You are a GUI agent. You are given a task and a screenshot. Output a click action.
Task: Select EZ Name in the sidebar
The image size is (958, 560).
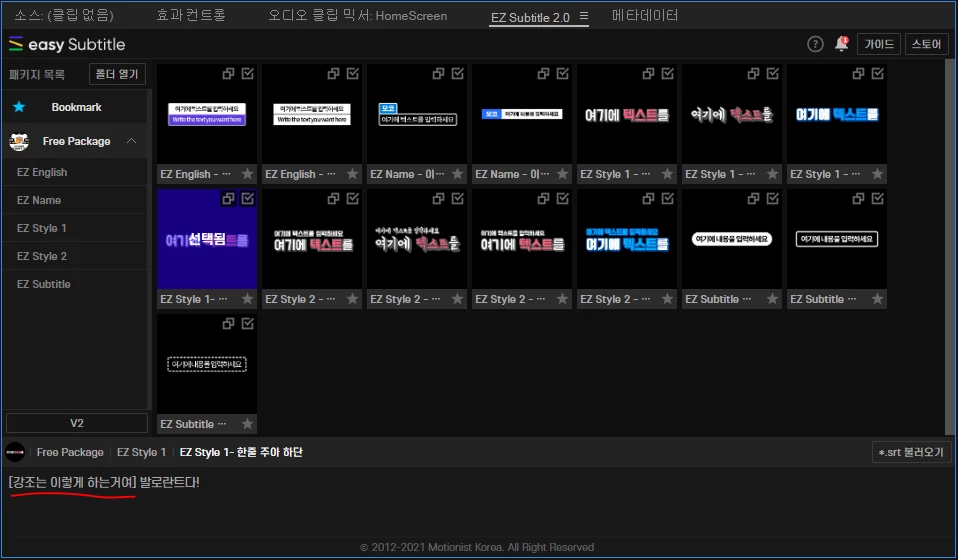click(75, 200)
